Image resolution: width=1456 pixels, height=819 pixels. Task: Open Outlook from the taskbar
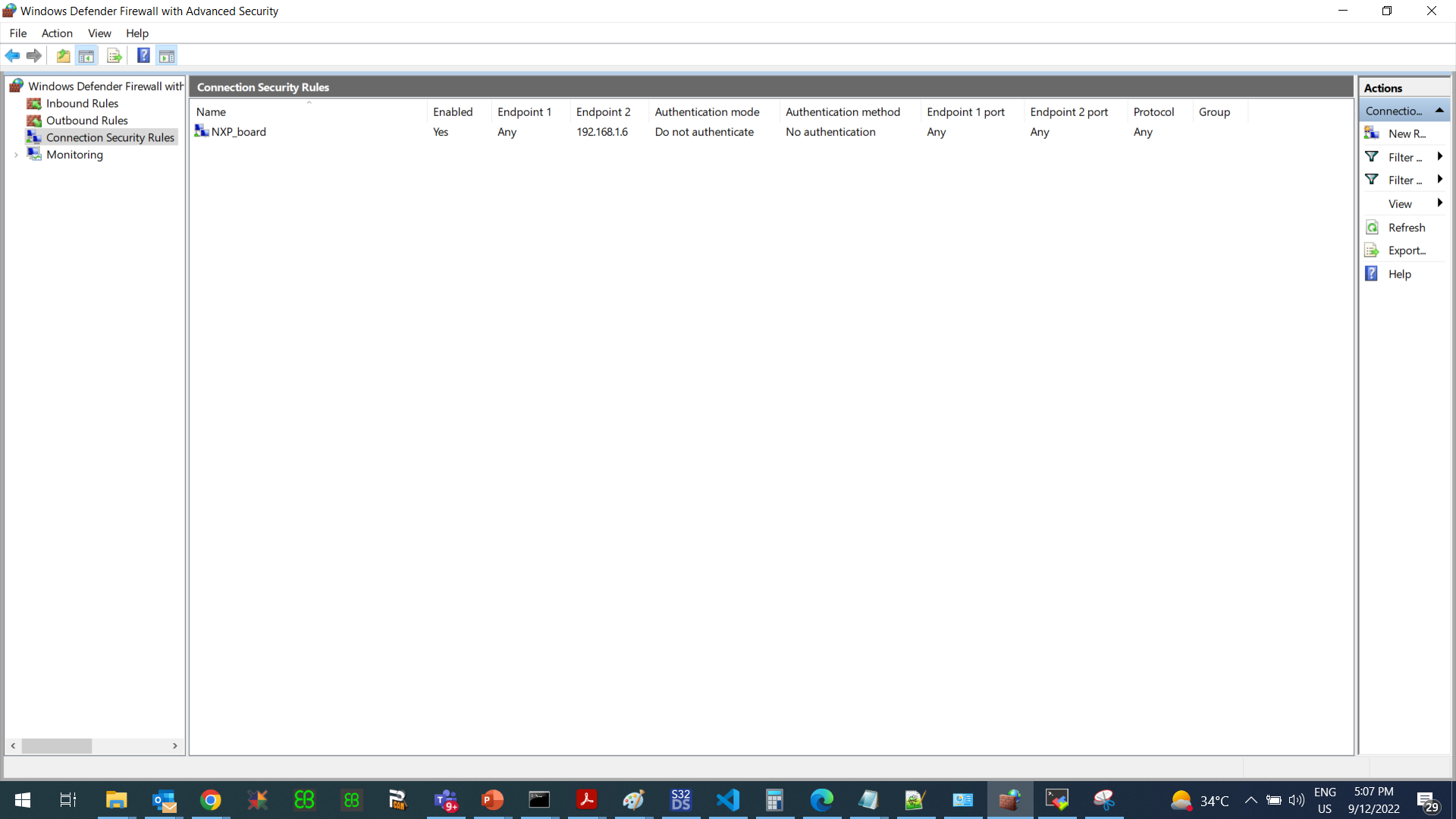(164, 800)
